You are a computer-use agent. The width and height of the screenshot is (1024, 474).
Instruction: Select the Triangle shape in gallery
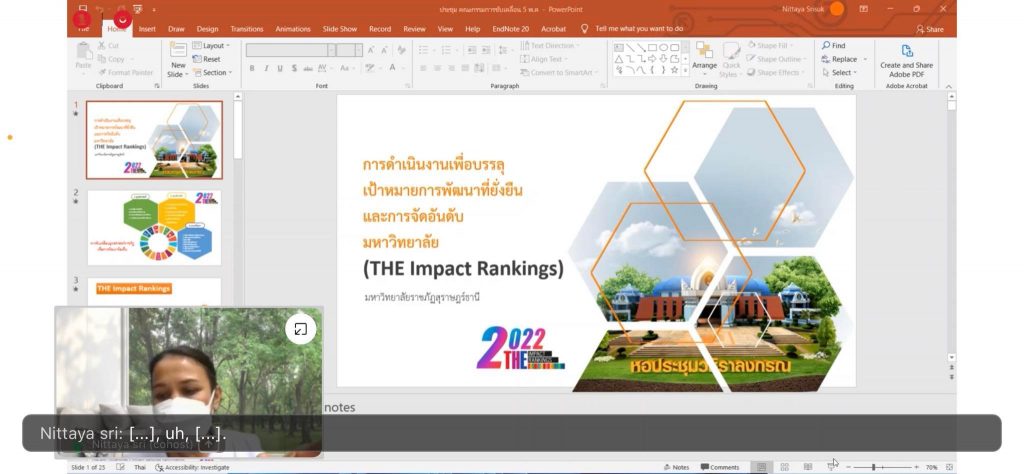tap(618, 59)
